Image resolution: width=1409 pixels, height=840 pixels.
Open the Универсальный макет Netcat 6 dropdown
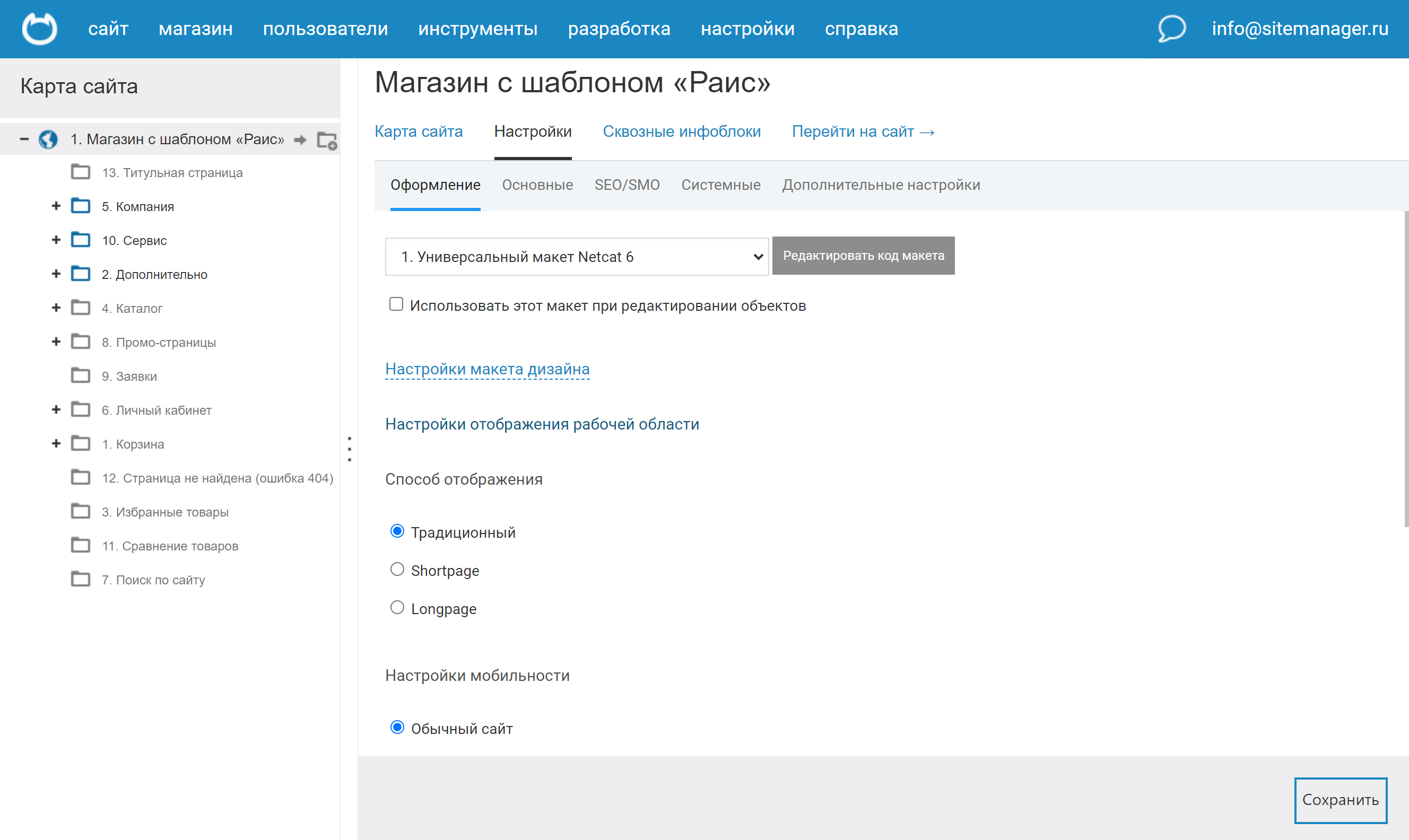pos(576,257)
